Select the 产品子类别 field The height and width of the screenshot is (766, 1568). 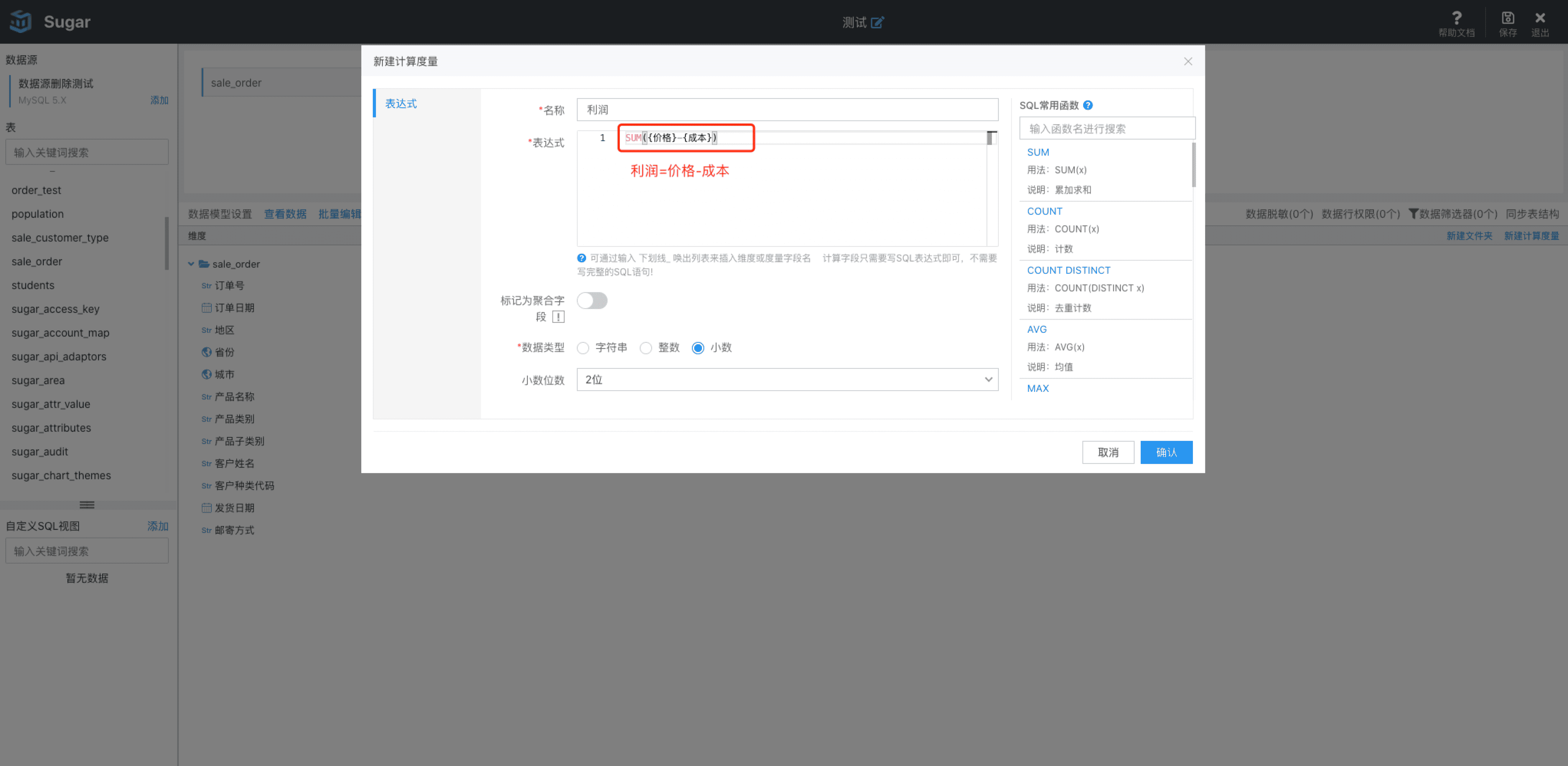point(239,441)
